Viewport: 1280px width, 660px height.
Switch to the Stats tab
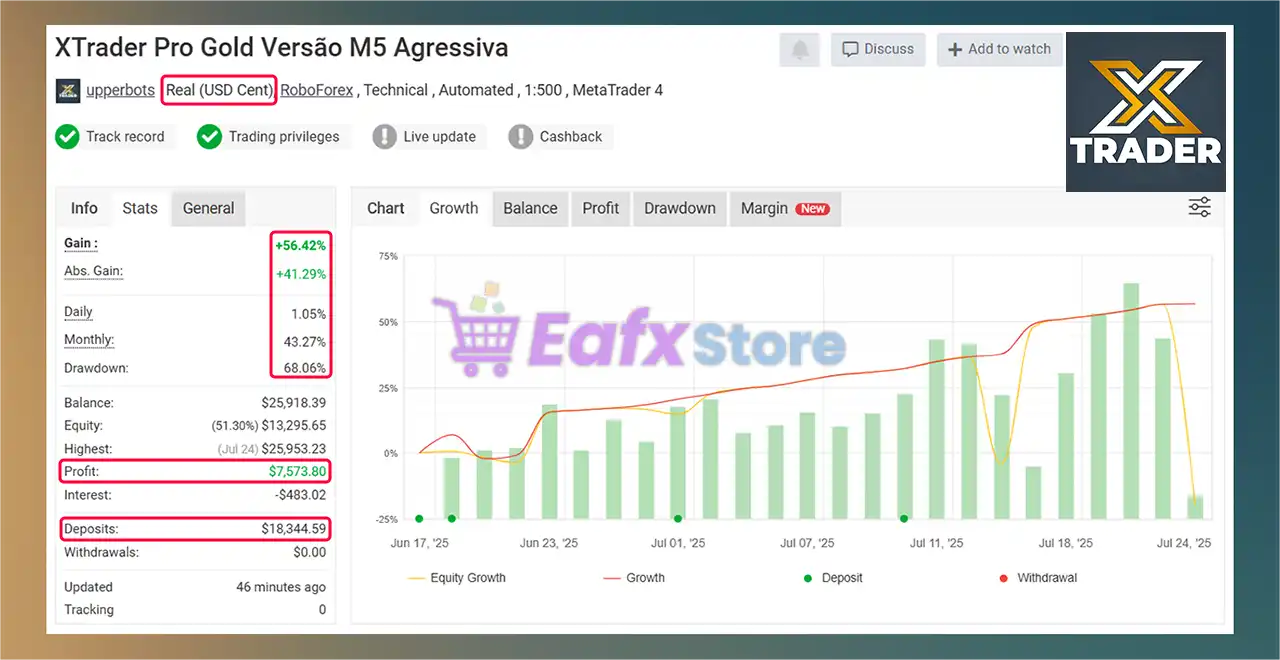click(x=140, y=208)
